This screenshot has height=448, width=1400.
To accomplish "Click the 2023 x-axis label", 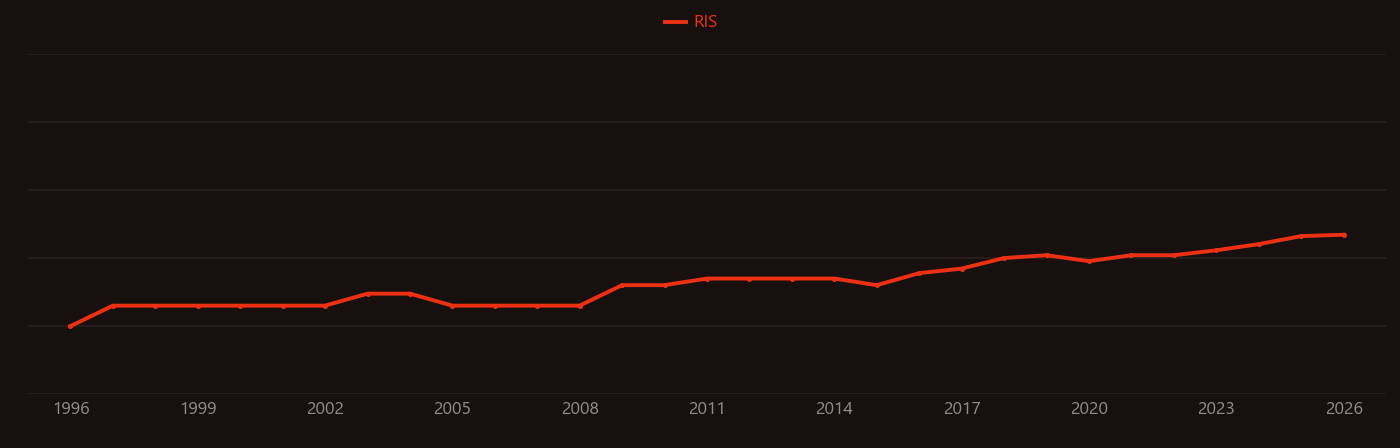I will tap(1216, 408).
